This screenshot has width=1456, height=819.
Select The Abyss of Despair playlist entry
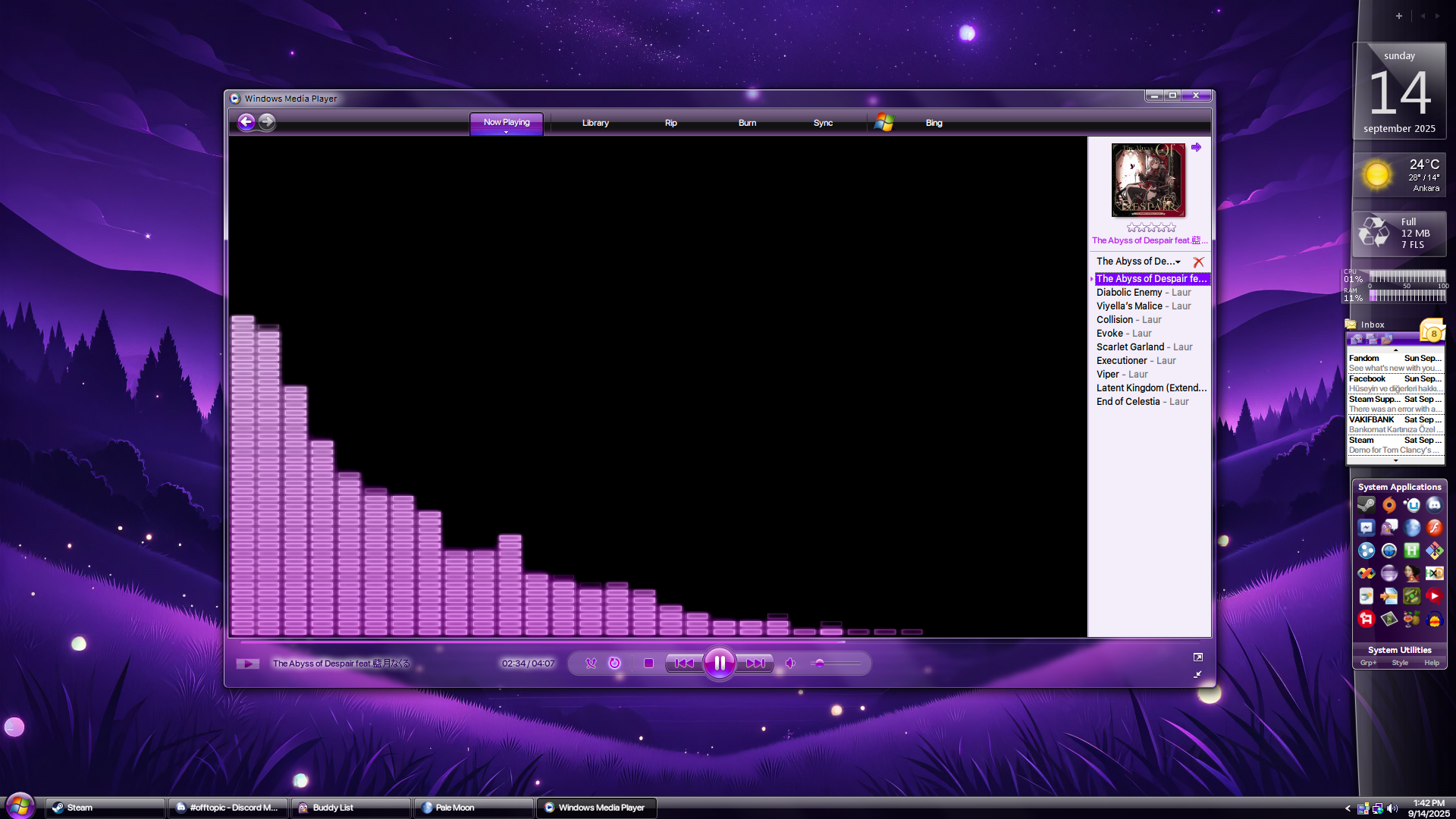click(x=1151, y=279)
